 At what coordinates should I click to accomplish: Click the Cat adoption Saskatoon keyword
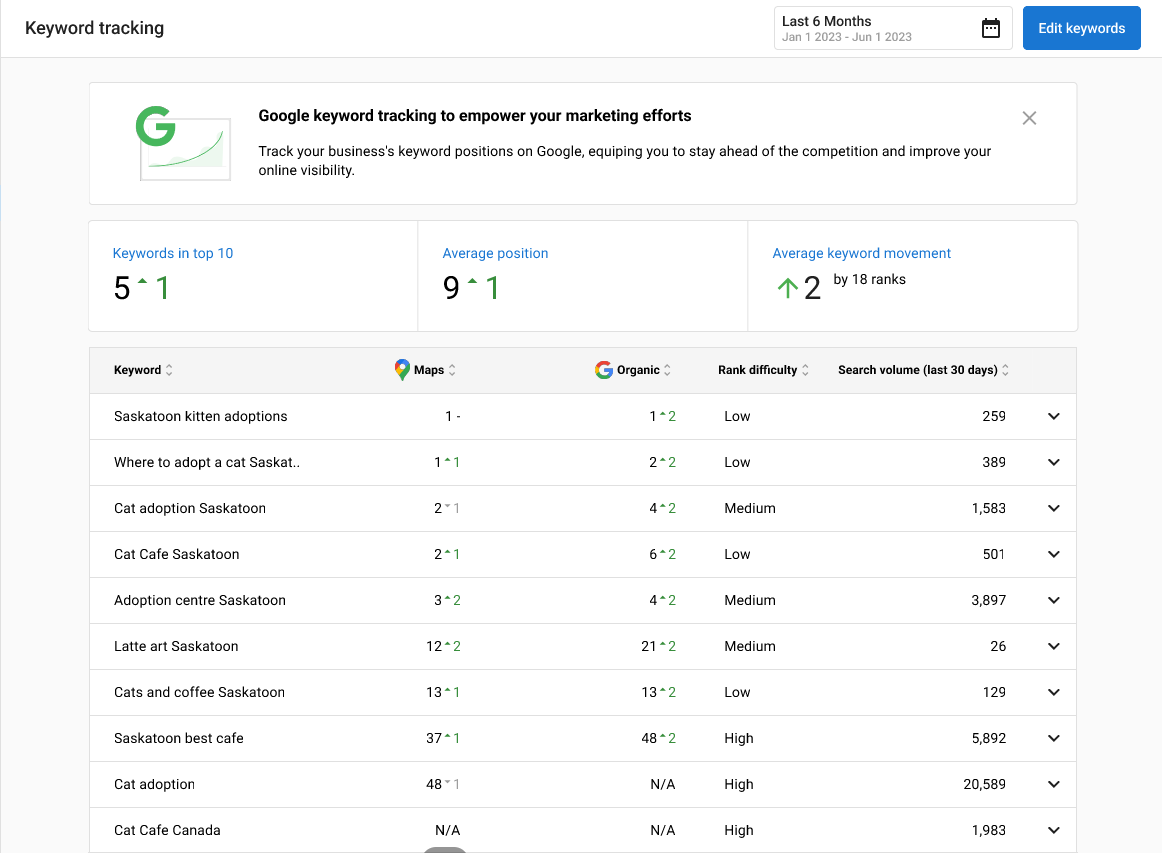pyautogui.click(x=190, y=508)
